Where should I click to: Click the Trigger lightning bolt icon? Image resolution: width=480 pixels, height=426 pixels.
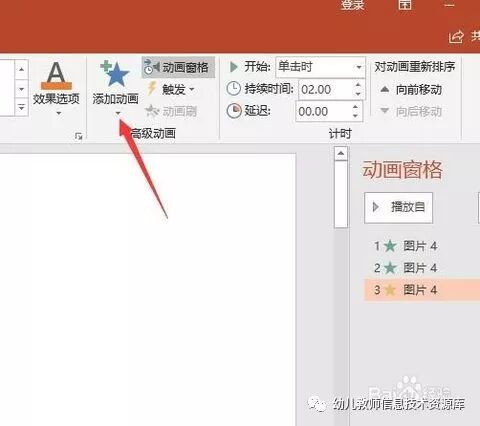pos(152,89)
